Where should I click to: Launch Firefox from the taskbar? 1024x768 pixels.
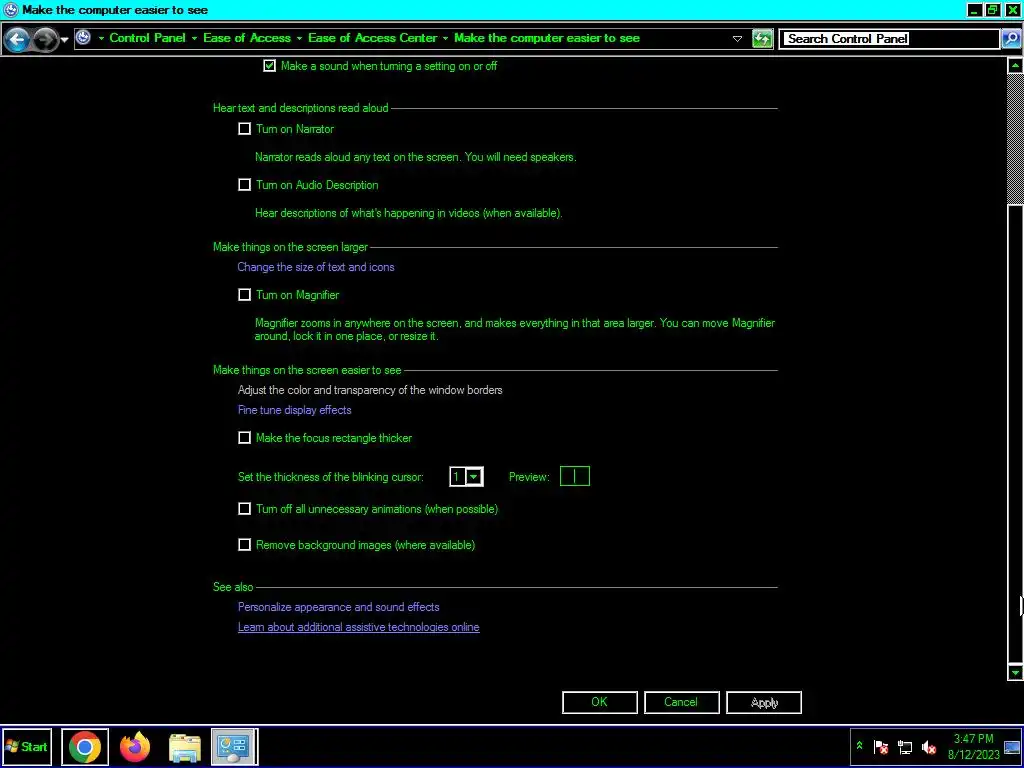click(135, 746)
